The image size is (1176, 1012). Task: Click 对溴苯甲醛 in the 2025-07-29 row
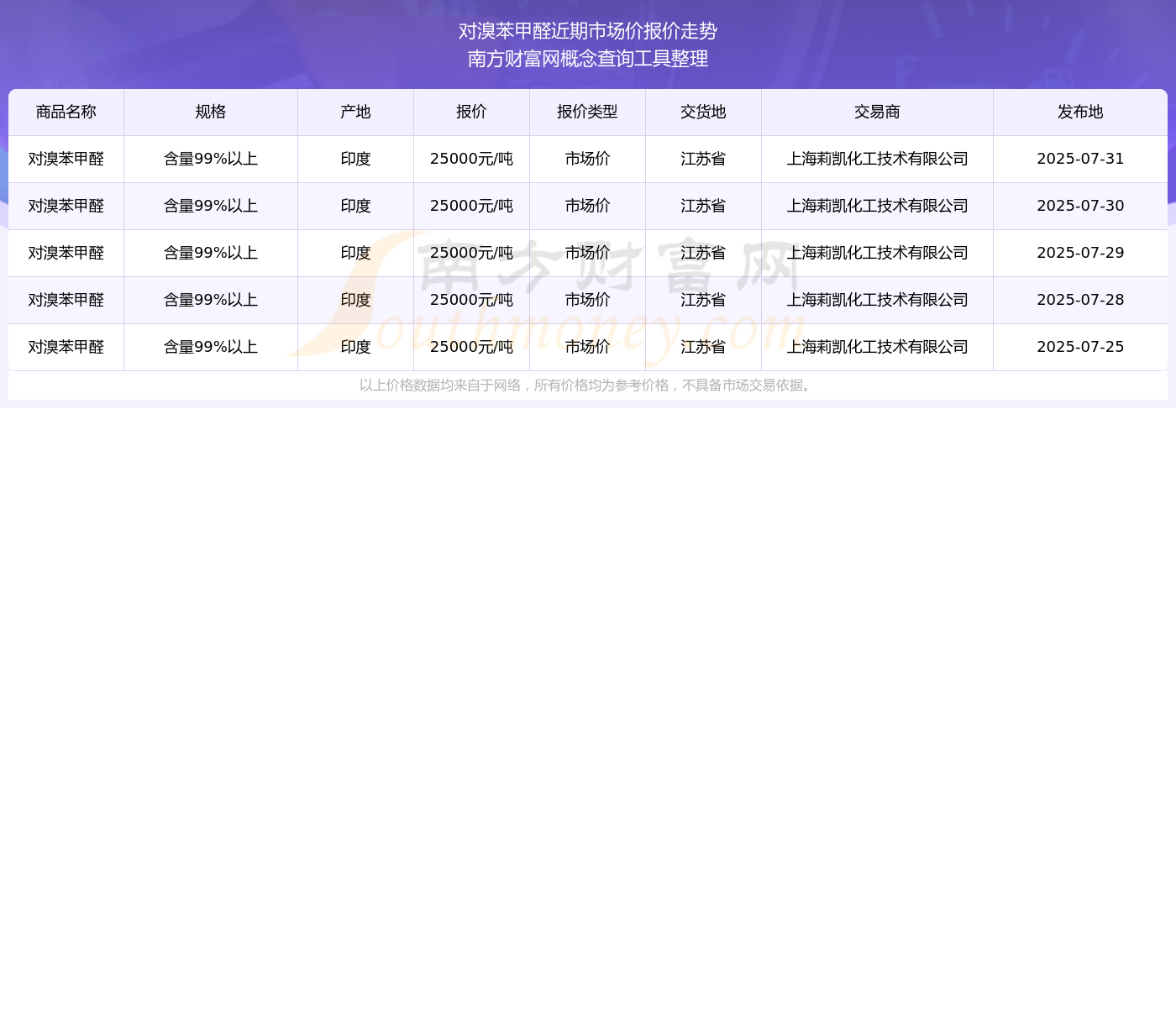click(x=66, y=253)
